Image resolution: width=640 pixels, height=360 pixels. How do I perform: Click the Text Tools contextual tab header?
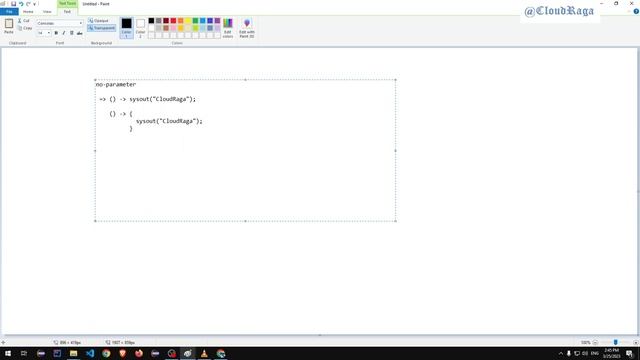click(67, 4)
